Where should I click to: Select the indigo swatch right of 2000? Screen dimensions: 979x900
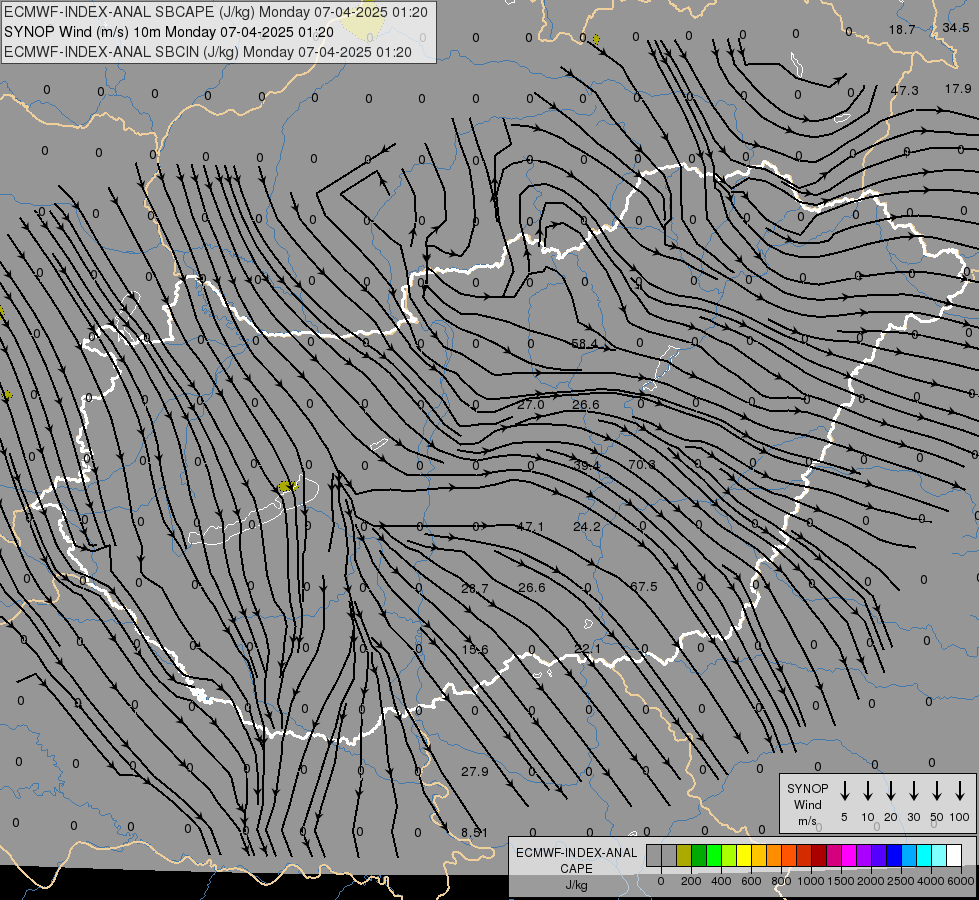tap(878, 855)
